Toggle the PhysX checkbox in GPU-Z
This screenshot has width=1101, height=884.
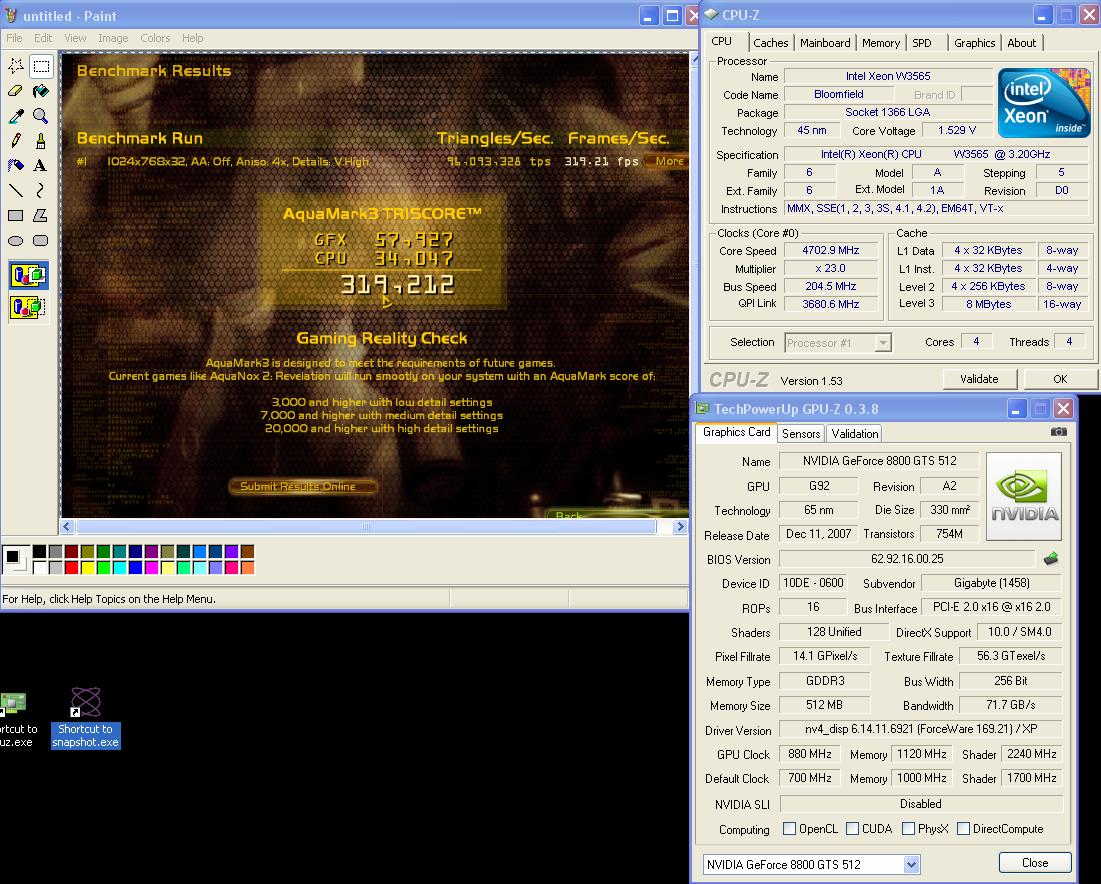[908, 829]
